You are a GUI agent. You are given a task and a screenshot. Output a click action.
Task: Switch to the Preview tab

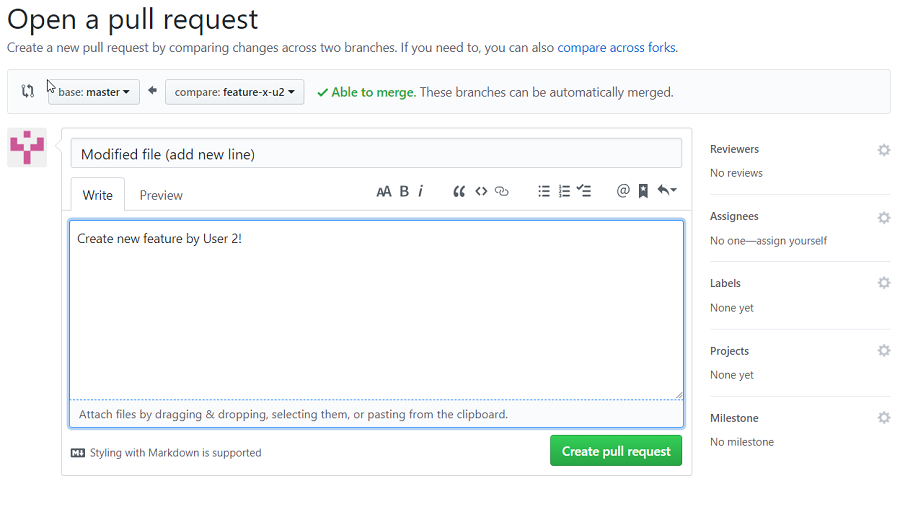(x=161, y=195)
